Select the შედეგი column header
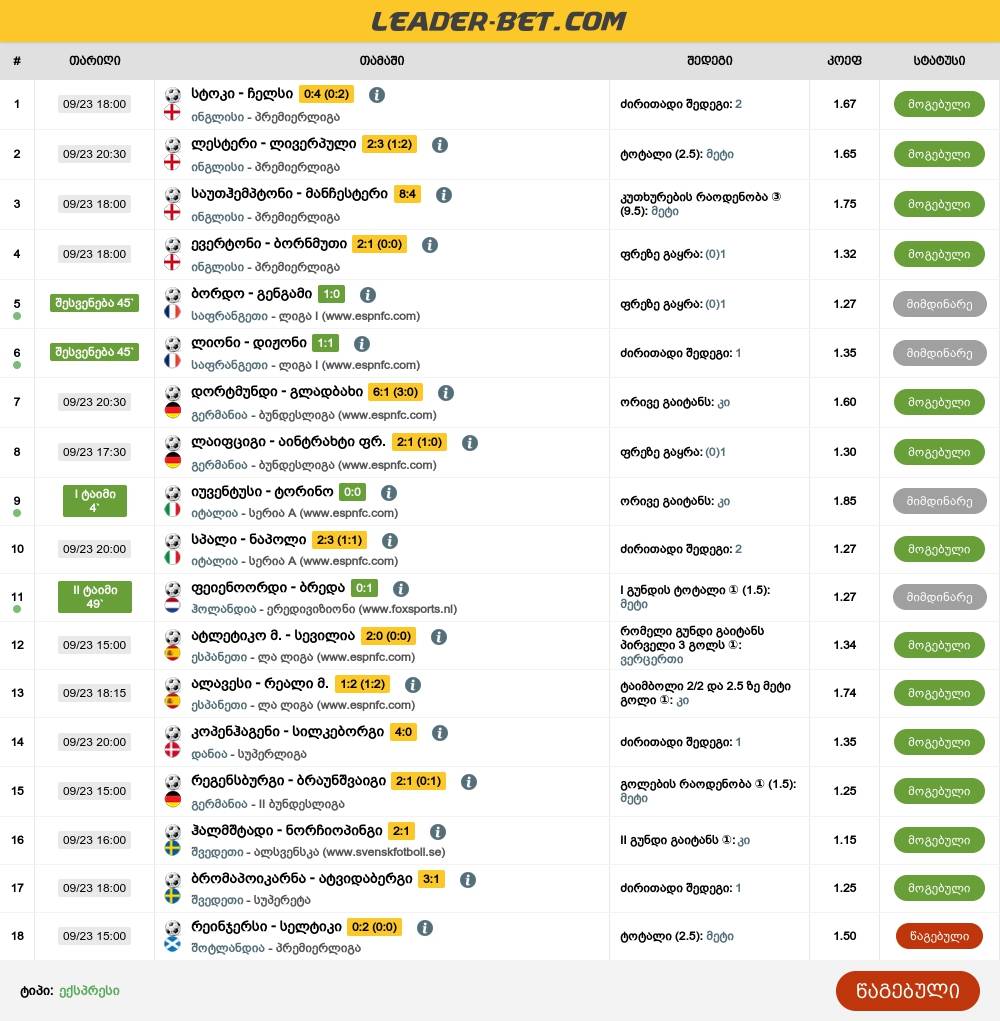This screenshot has height=1021, width=1000. click(710, 61)
